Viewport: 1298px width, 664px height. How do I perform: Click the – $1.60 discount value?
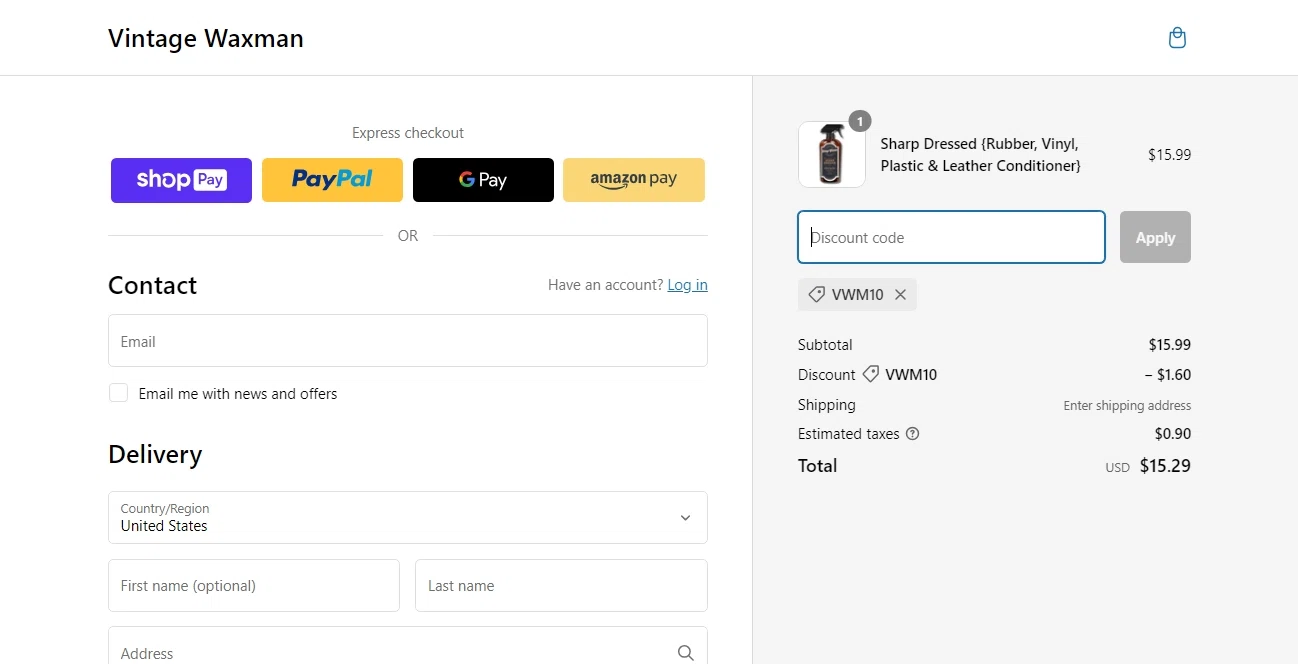[x=1168, y=375]
